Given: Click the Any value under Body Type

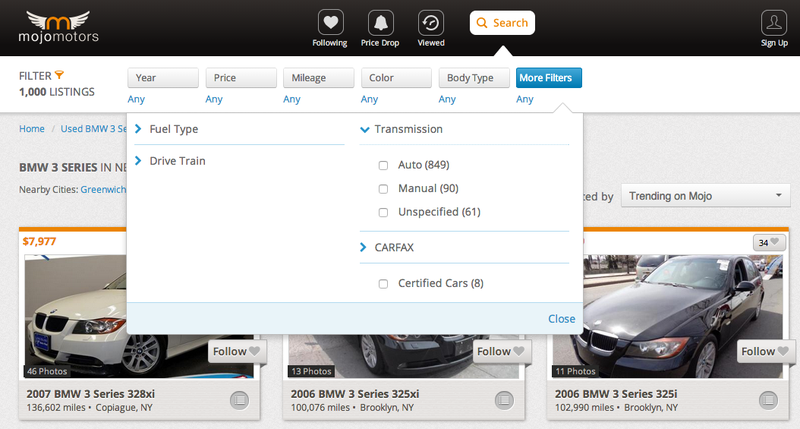Looking at the screenshot, I should tap(447, 99).
